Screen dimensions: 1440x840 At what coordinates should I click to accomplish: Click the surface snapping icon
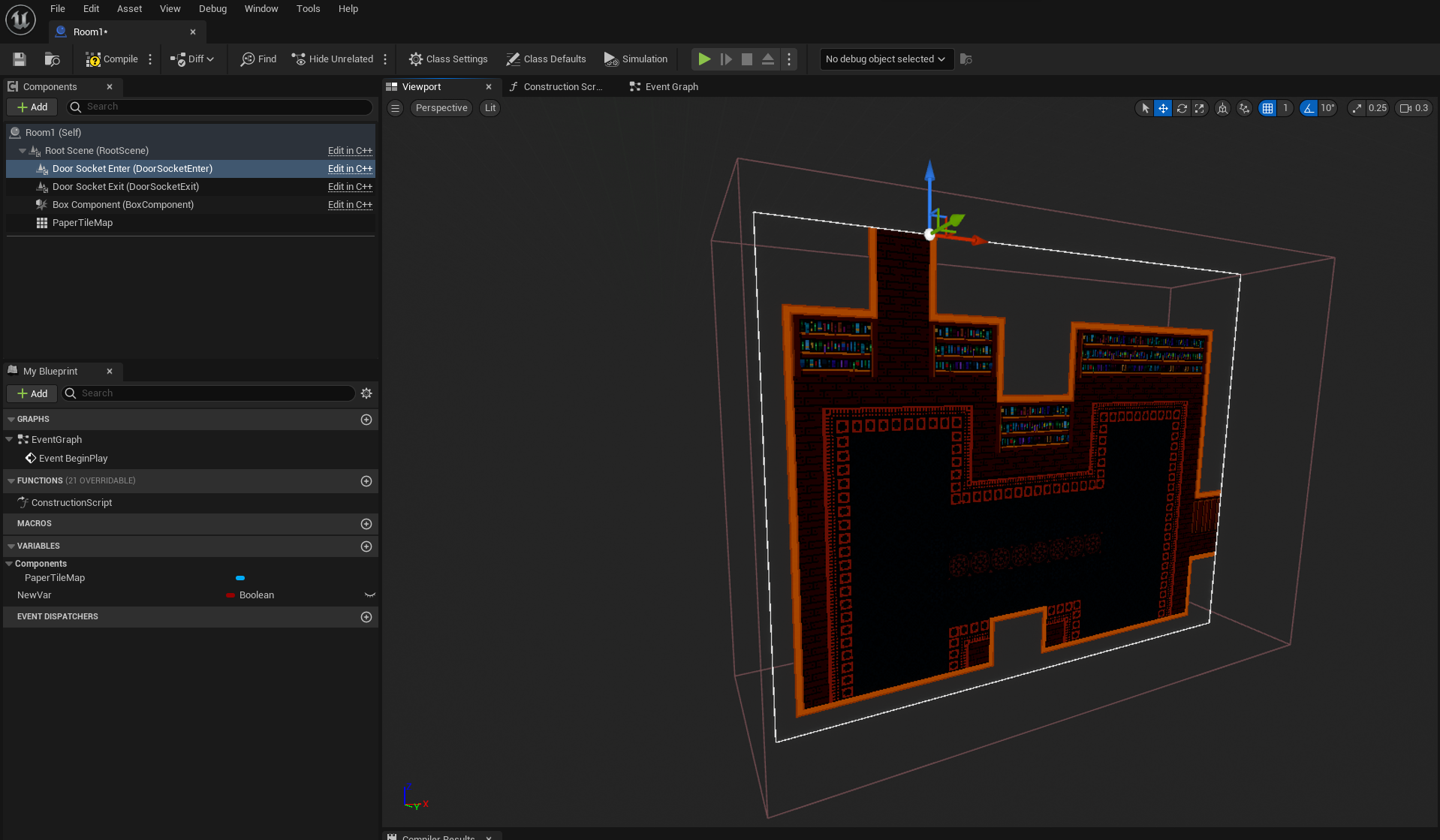(x=1244, y=108)
